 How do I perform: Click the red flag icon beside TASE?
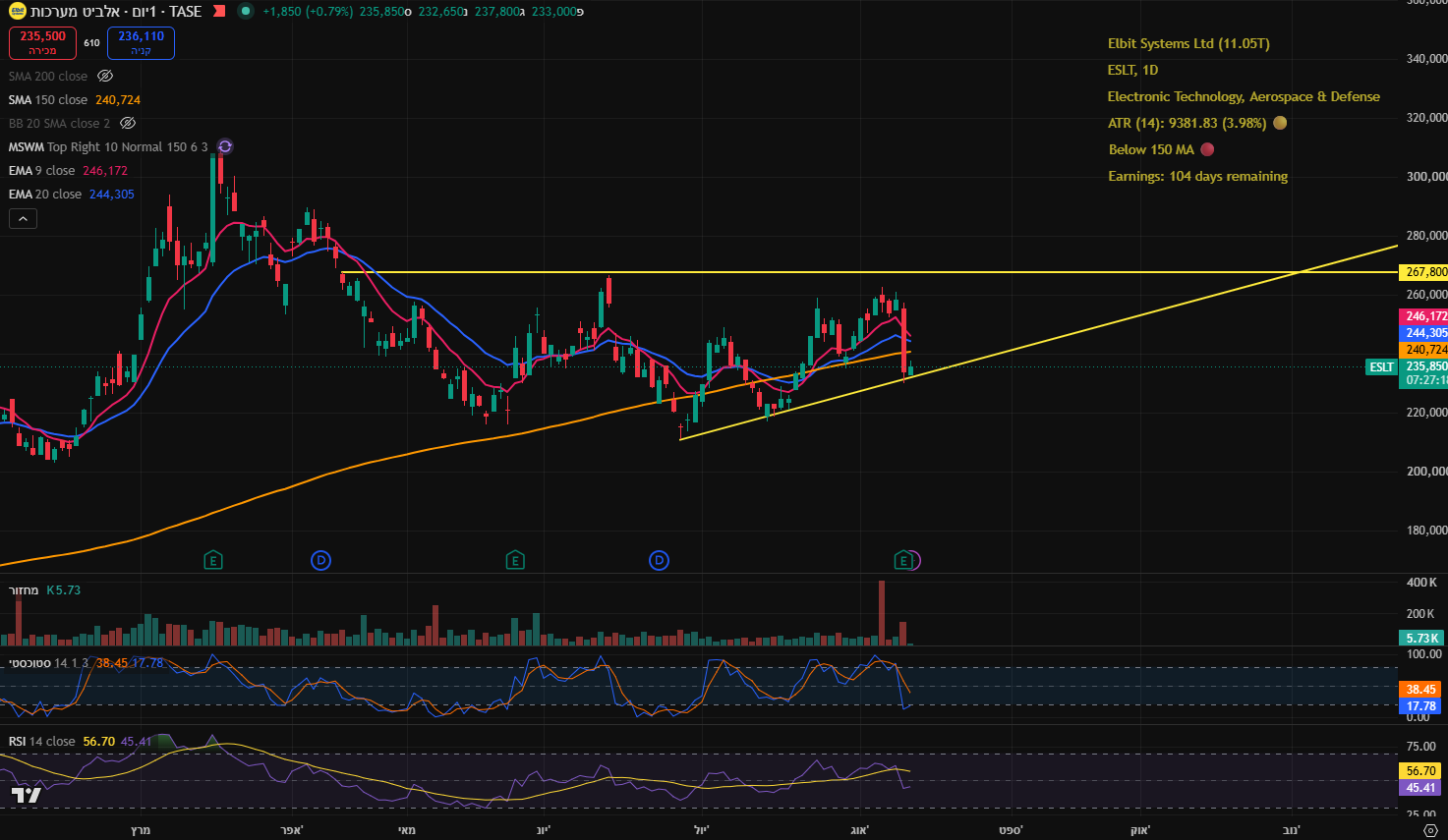coord(219,12)
